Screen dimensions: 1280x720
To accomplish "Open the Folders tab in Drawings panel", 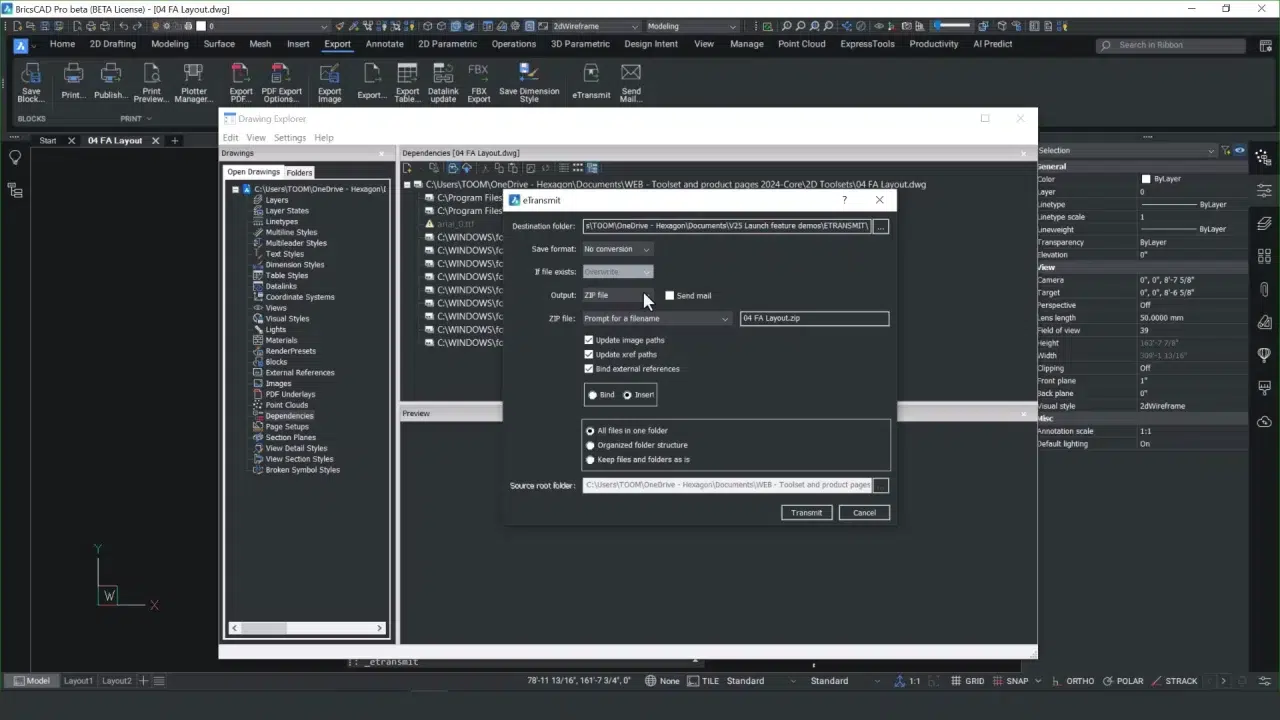I will [x=299, y=172].
